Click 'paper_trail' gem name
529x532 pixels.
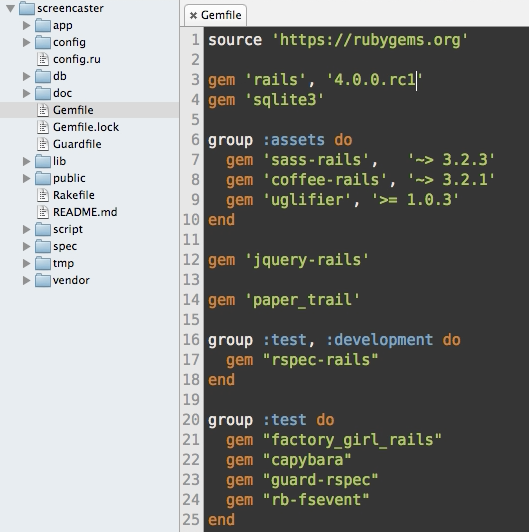pyautogui.click(x=302, y=300)
